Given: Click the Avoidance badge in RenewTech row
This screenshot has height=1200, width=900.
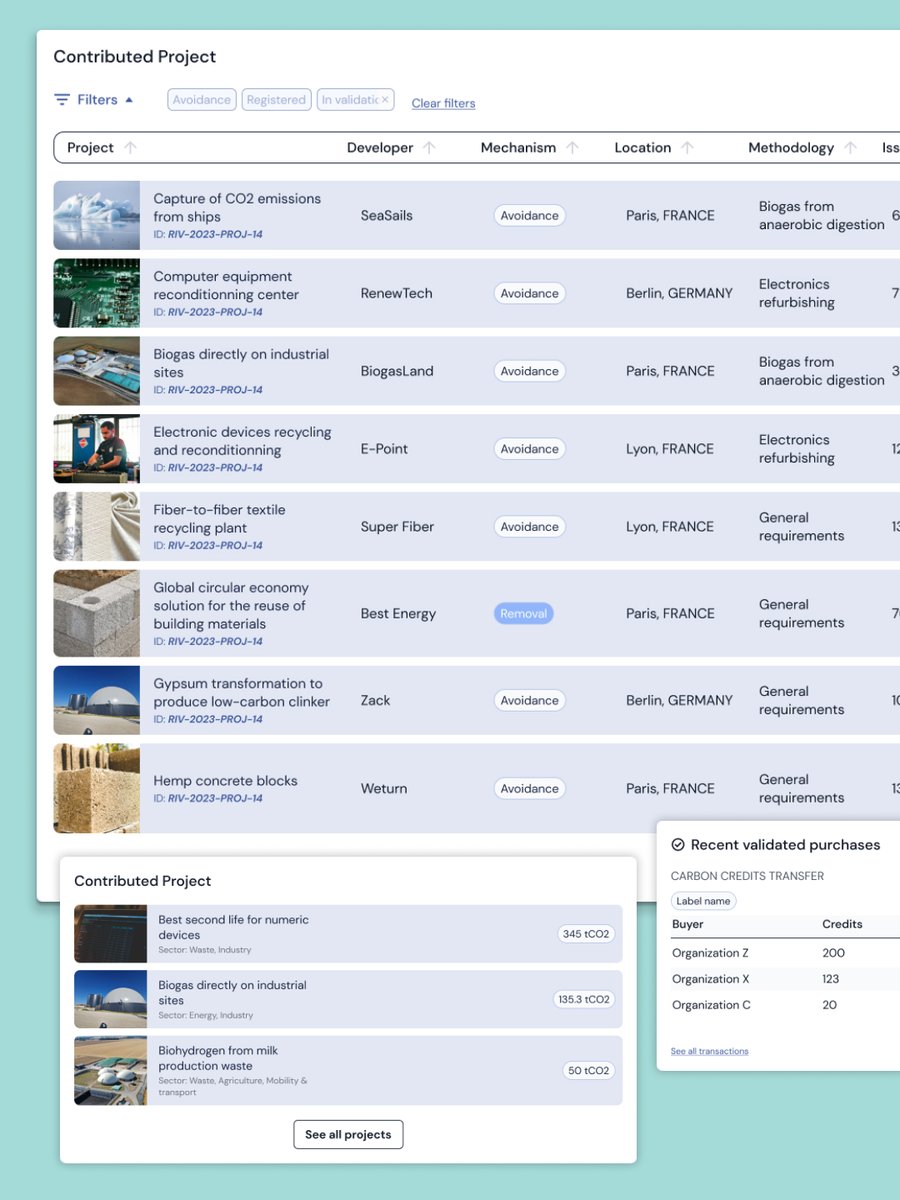Looking at the screenshot, I should coord(530,293).
